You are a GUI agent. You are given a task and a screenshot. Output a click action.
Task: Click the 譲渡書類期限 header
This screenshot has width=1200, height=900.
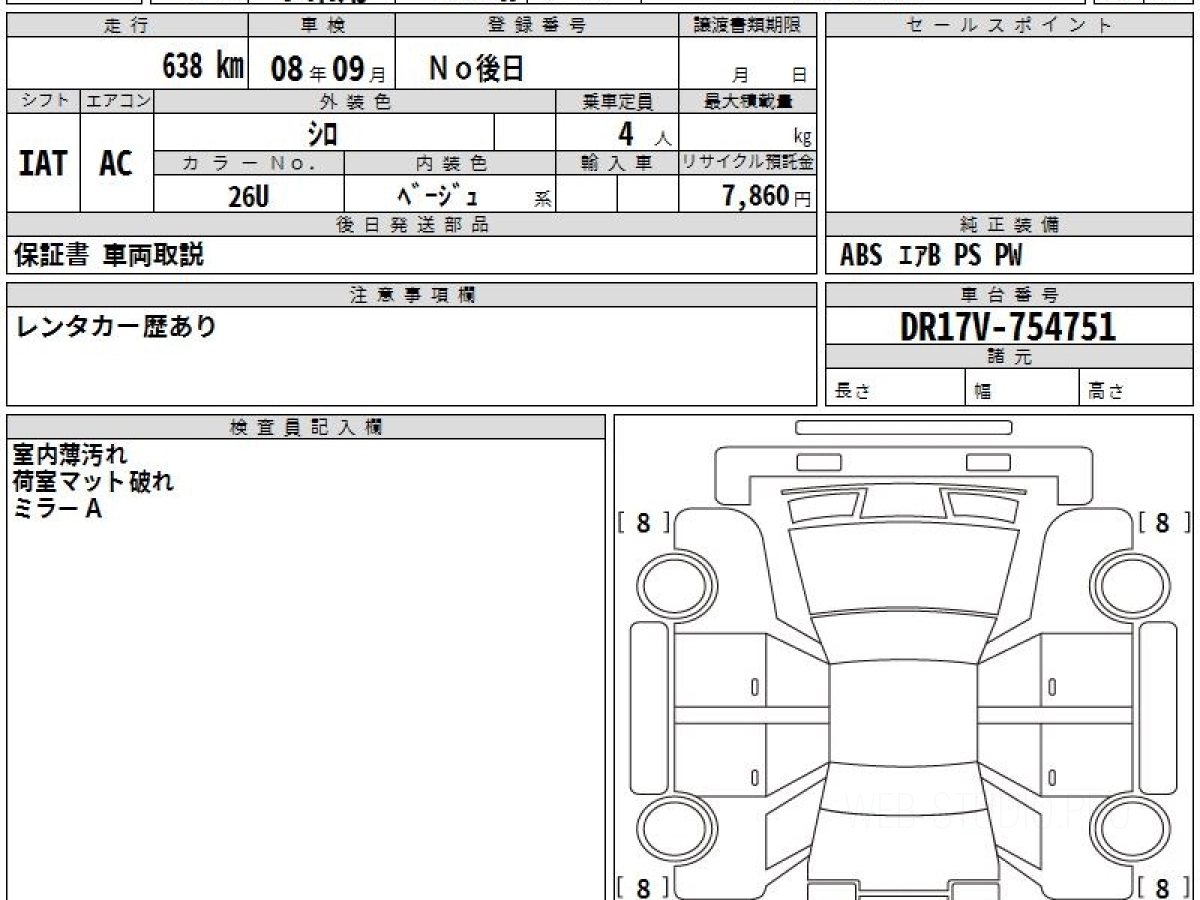click(748, 26)
